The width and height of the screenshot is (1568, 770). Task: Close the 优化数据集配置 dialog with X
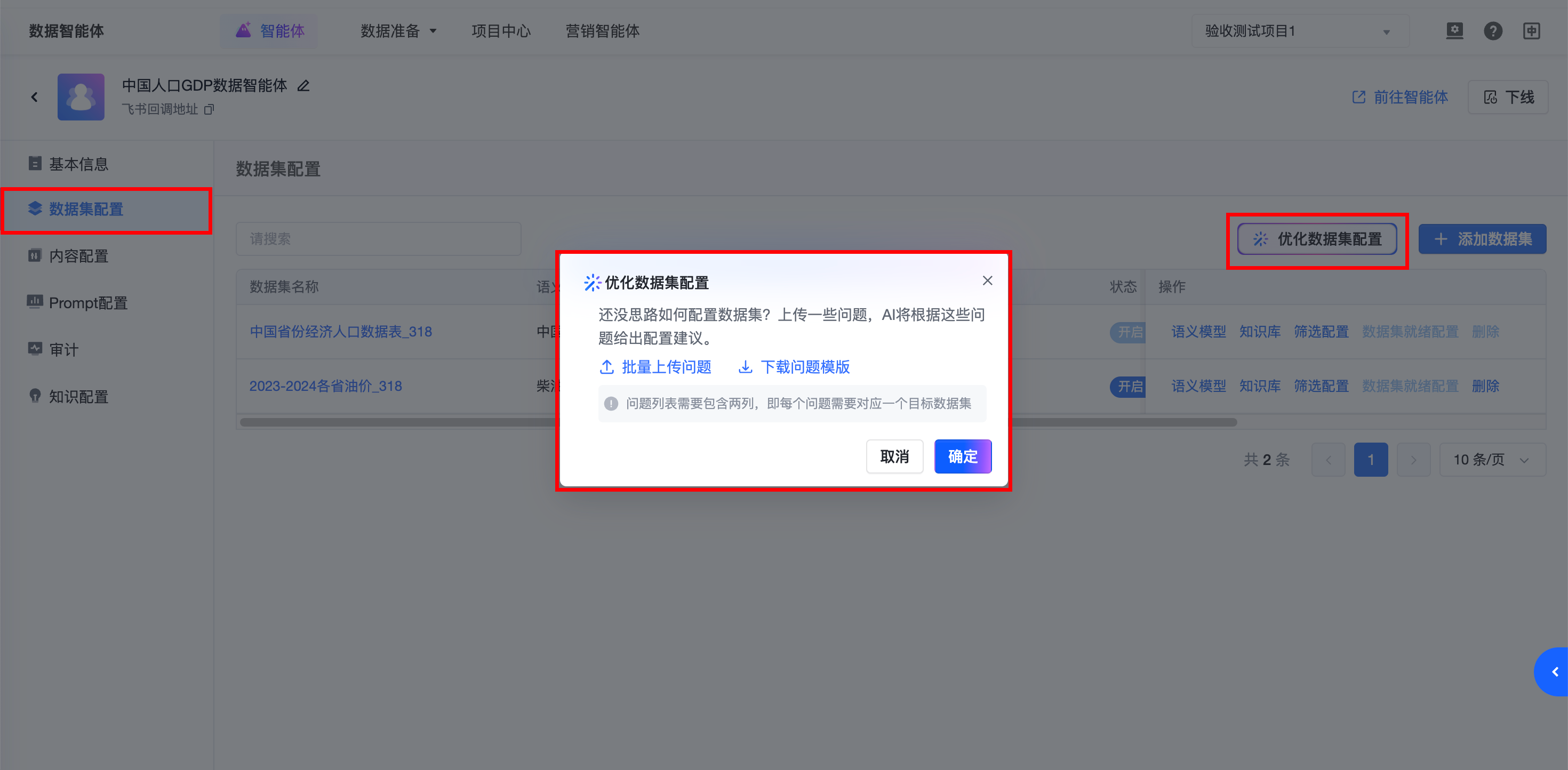987,280
